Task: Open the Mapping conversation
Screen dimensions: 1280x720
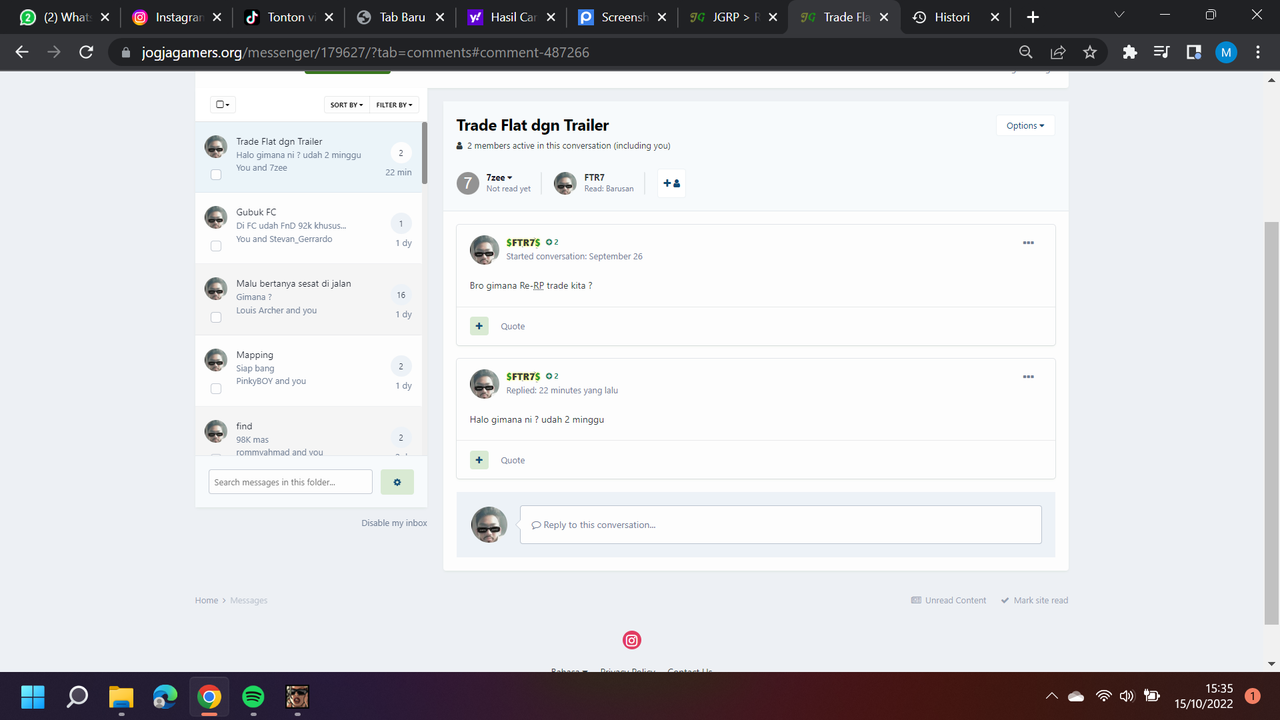Action: click(x=308, y=370)
